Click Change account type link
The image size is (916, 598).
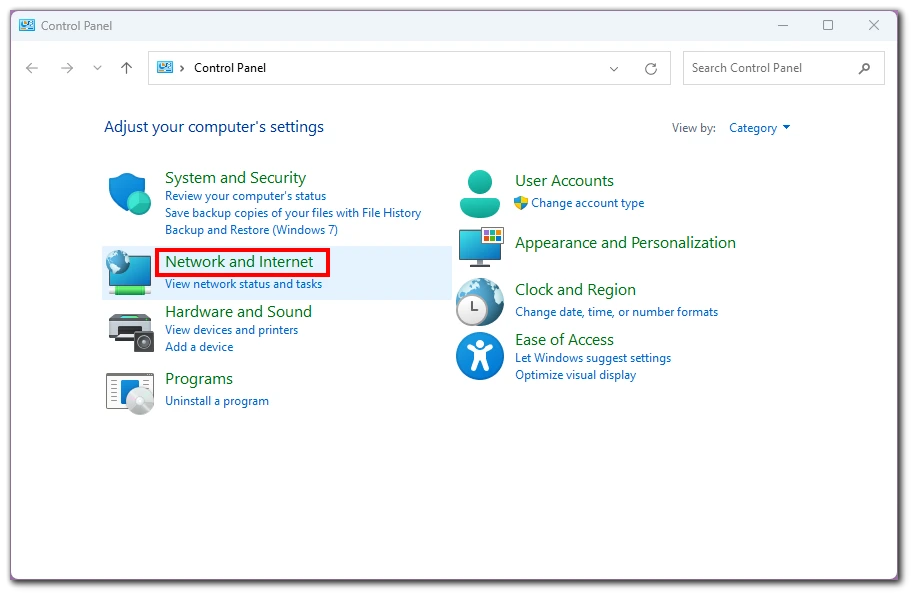[x=588, y=203]
